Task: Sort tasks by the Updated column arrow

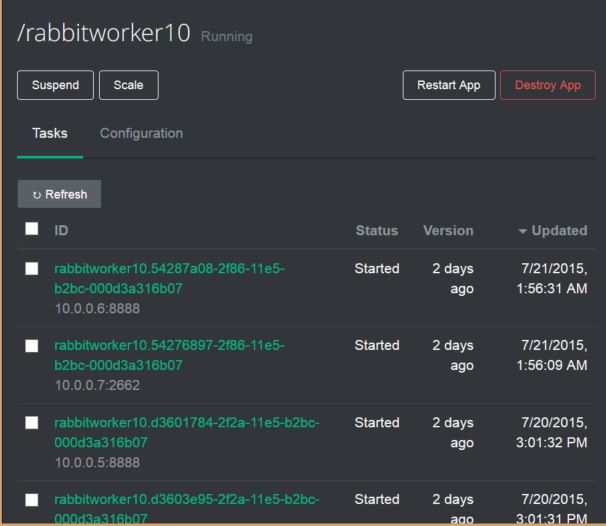Action: (552, 231)
